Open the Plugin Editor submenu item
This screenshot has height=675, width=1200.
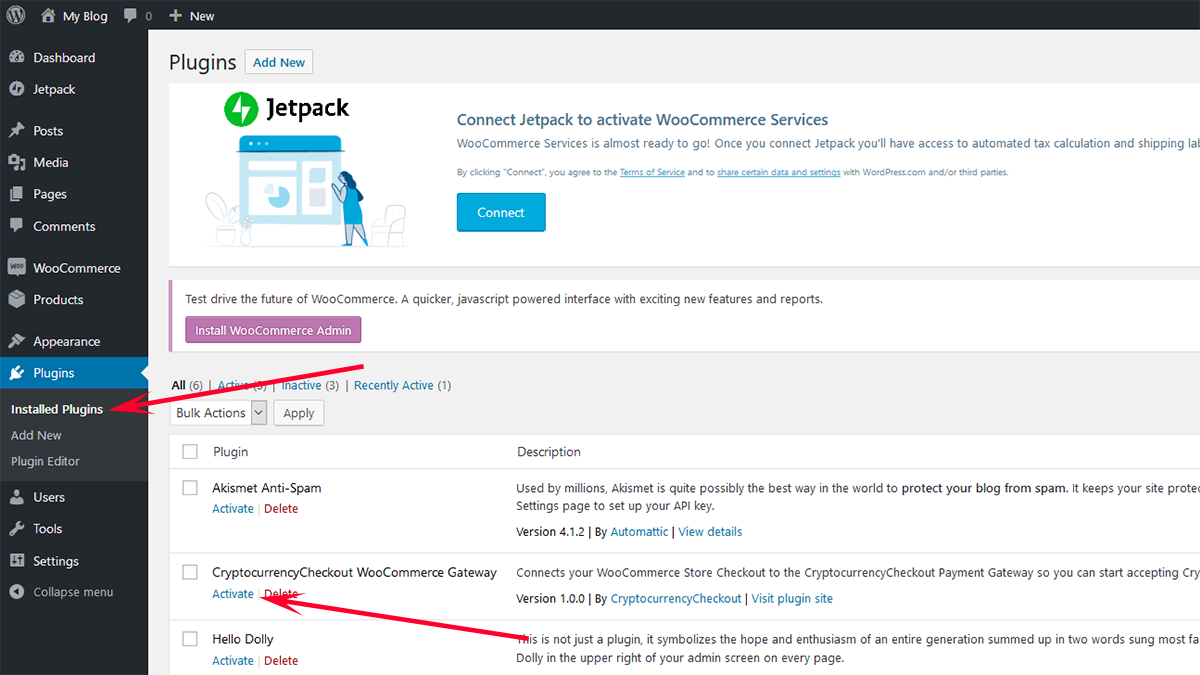click(45, 461)
